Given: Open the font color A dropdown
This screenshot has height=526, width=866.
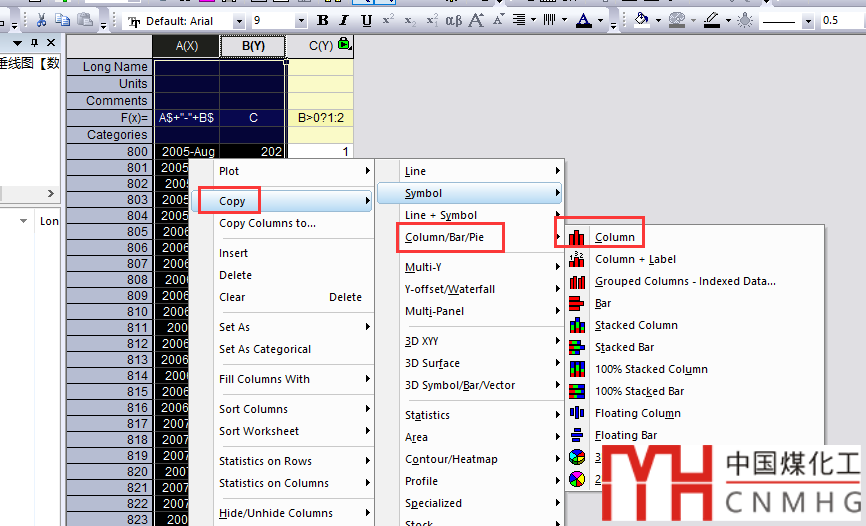Looking at the screenshot, I should pos(598,21).
